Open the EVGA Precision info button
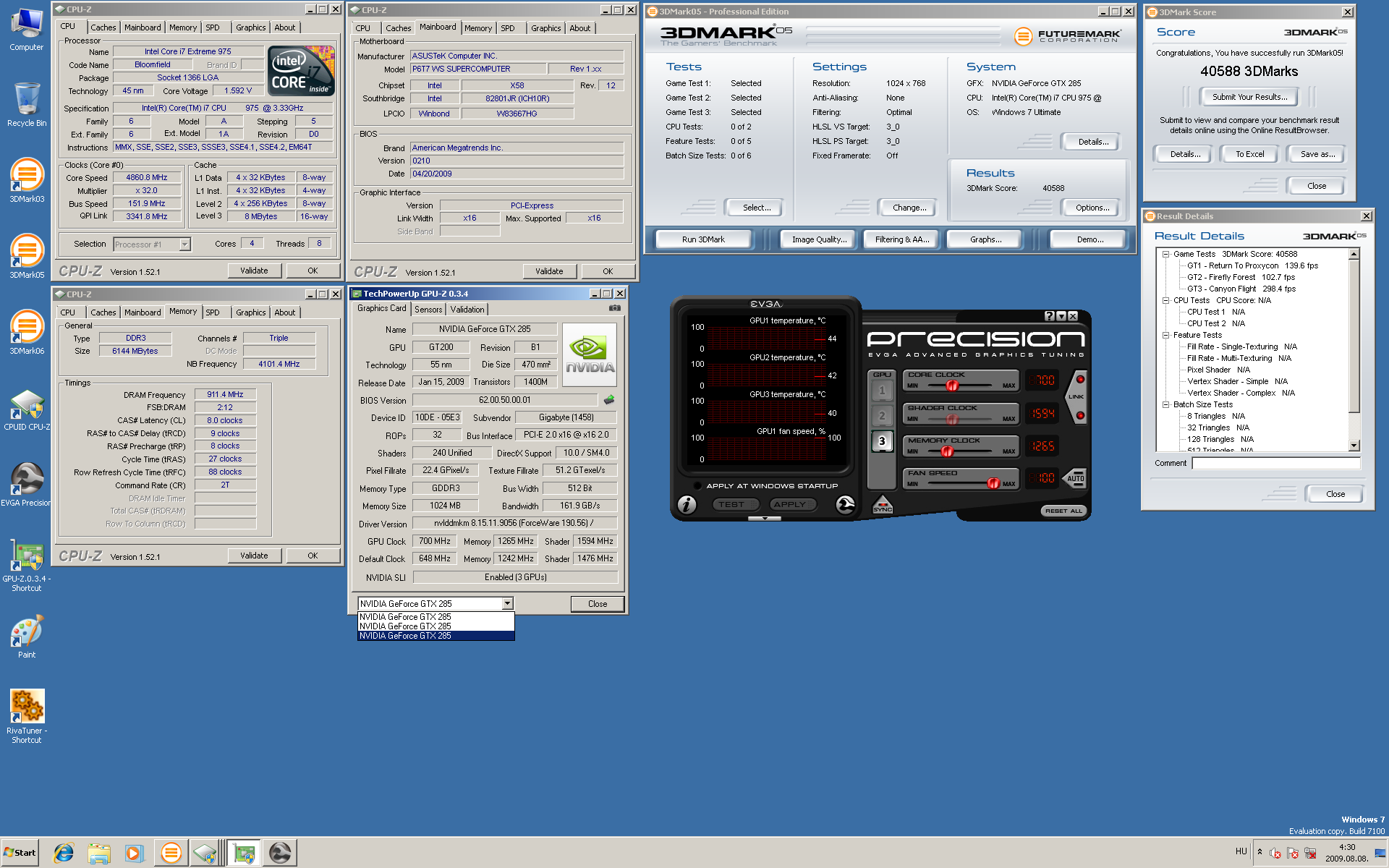Image resolution: width=1389 pixels, height=868 pixels. pos(687,504)
